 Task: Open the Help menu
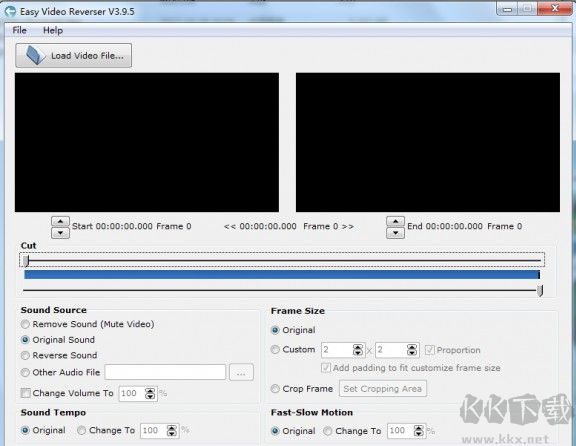tap(53, 30)
